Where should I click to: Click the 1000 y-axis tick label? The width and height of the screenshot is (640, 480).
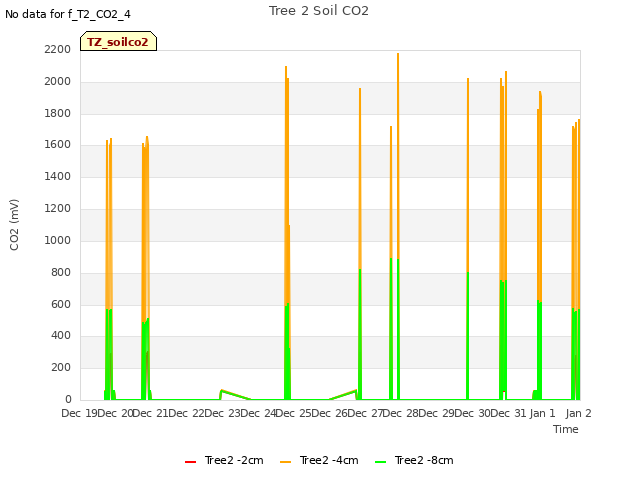coord(58,240)
